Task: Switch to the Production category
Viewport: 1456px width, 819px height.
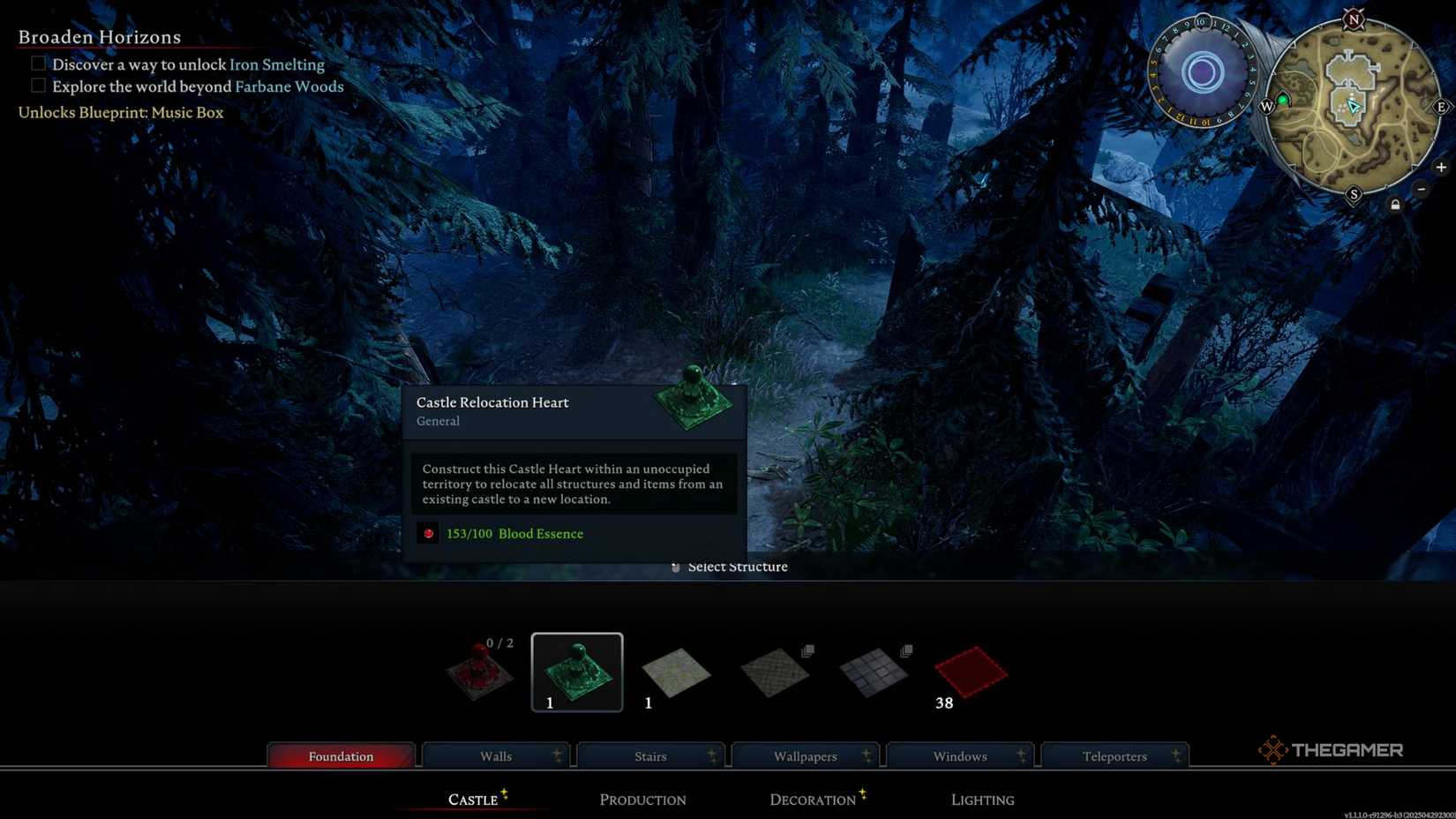Action: click(642, 800)
